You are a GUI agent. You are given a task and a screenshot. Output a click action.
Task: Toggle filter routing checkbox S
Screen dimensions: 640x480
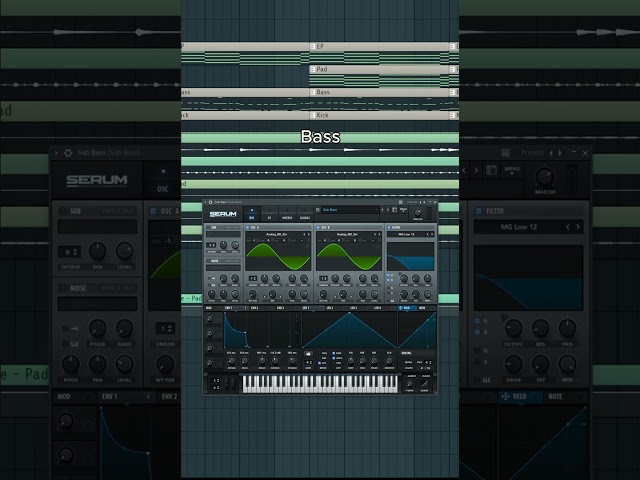388,293
